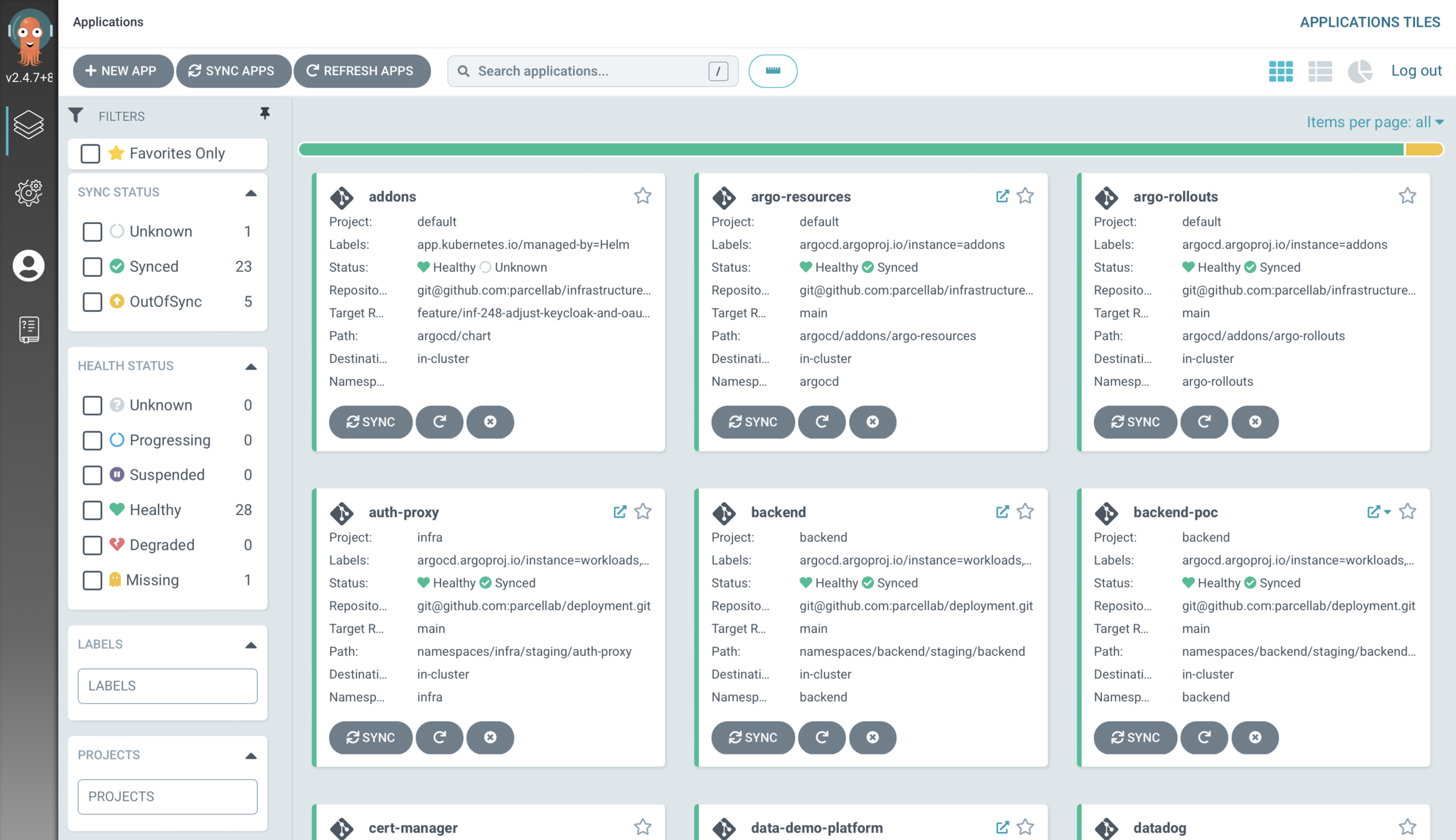Open Settings gear in left sidebar
1456x840 pixels.
(x=29, y=193)
